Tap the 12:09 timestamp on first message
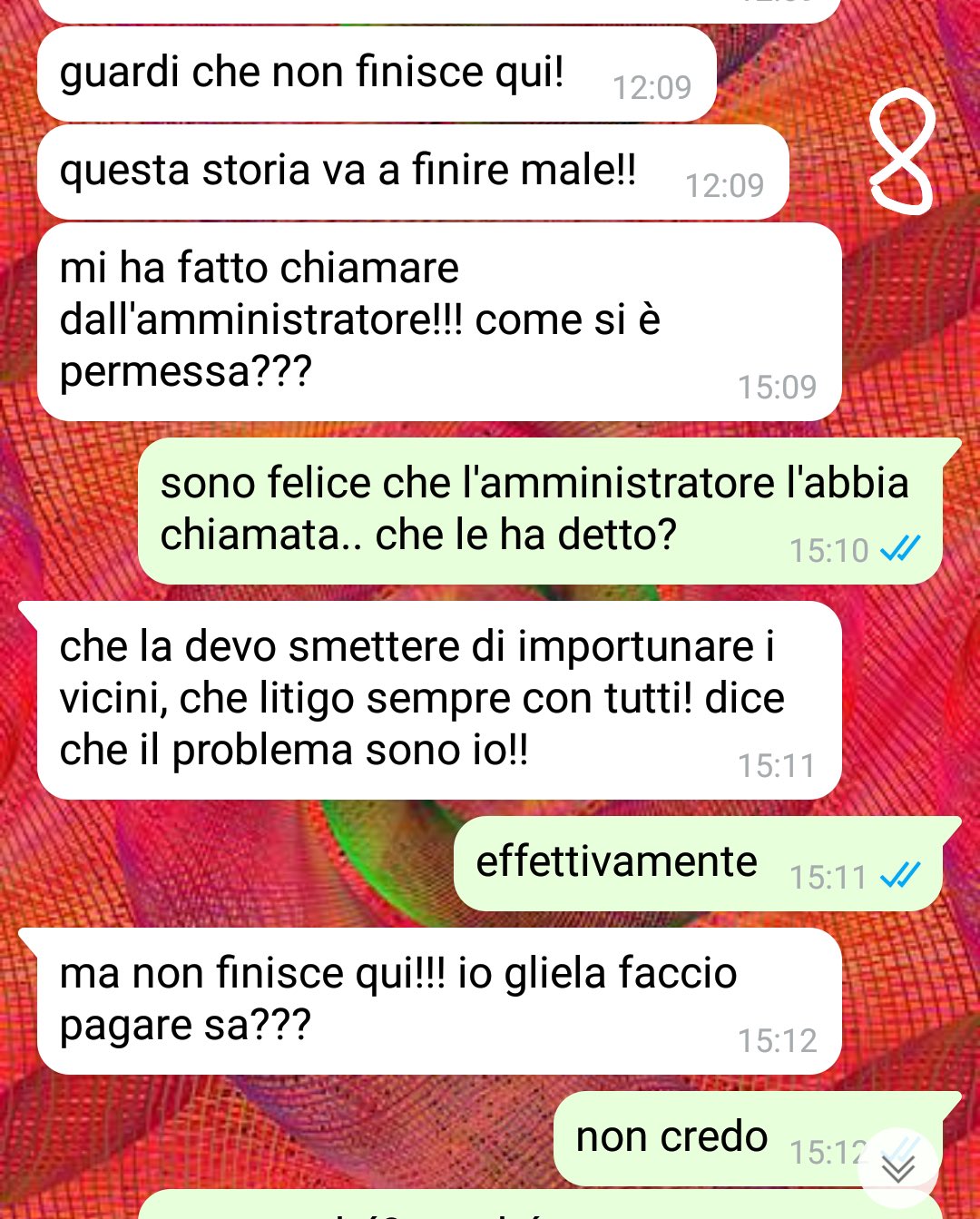The width and height of the screenshot is (980, 1219). coord(652,87)
